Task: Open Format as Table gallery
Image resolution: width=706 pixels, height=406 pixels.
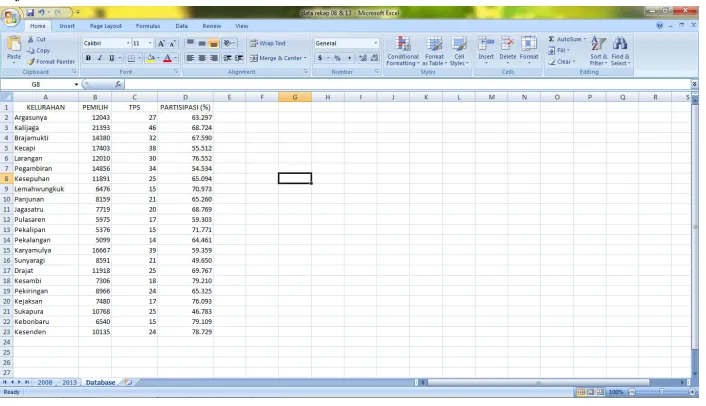Action: point(434,51)
